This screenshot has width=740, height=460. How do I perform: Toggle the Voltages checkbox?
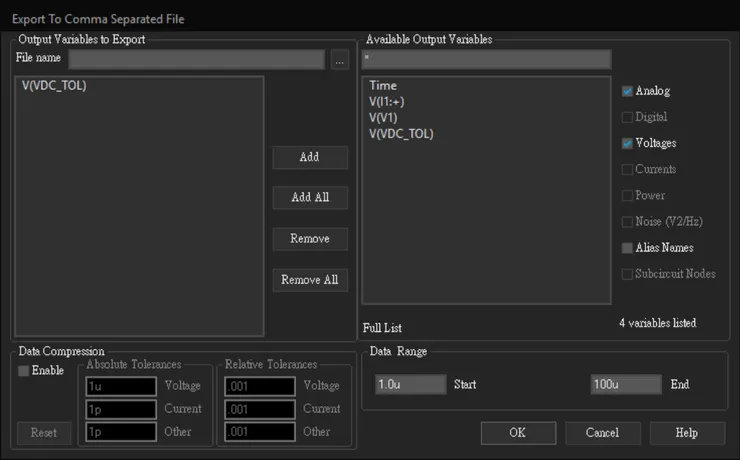(627, 143)
